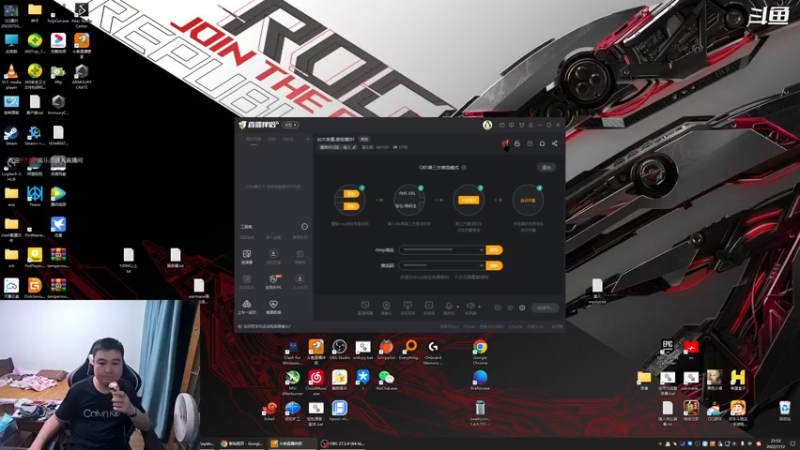
Task: Mute the microphone in bottom toolbar
Action: [448, 307]
